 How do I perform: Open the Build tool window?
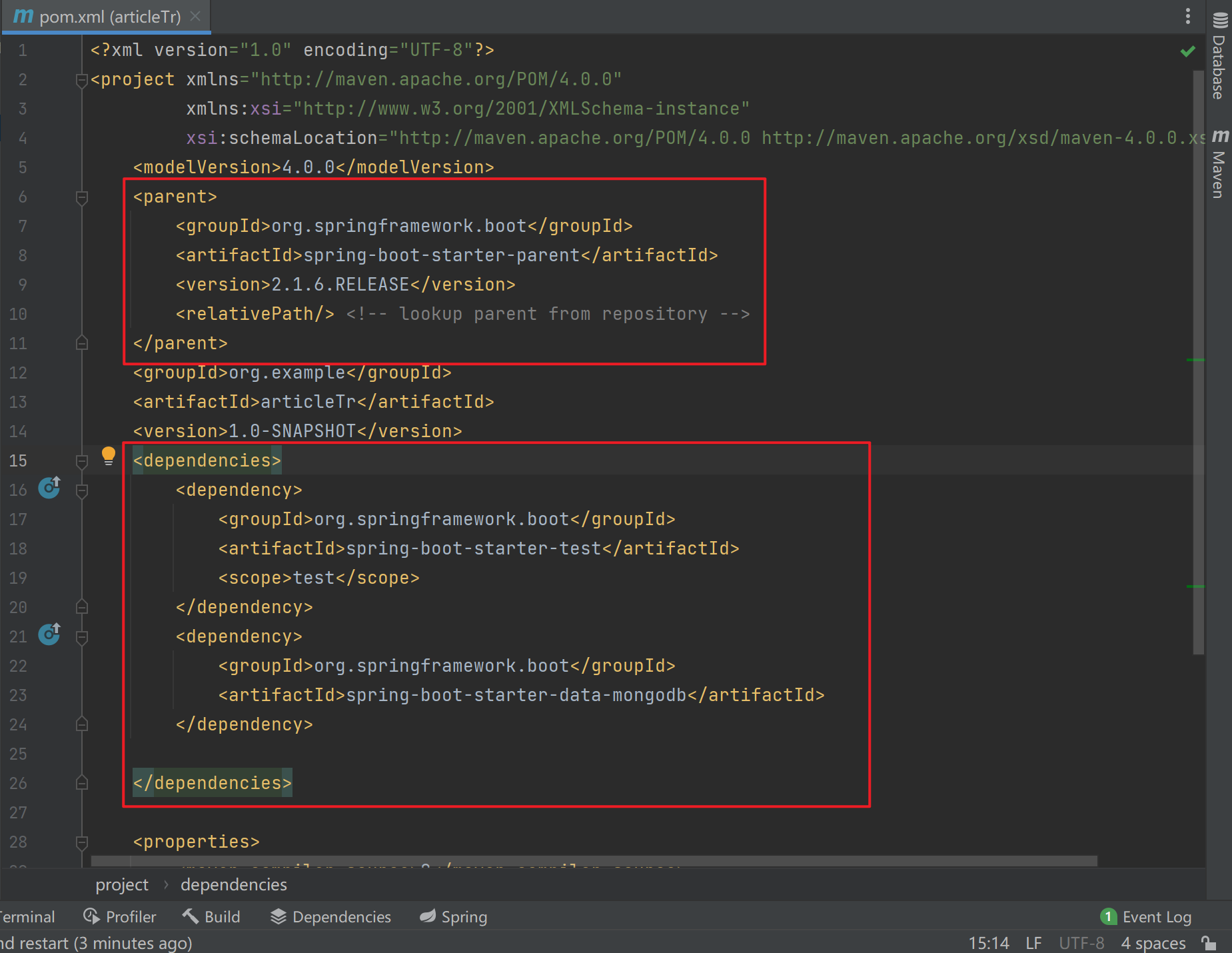click(x=212, y=917)
